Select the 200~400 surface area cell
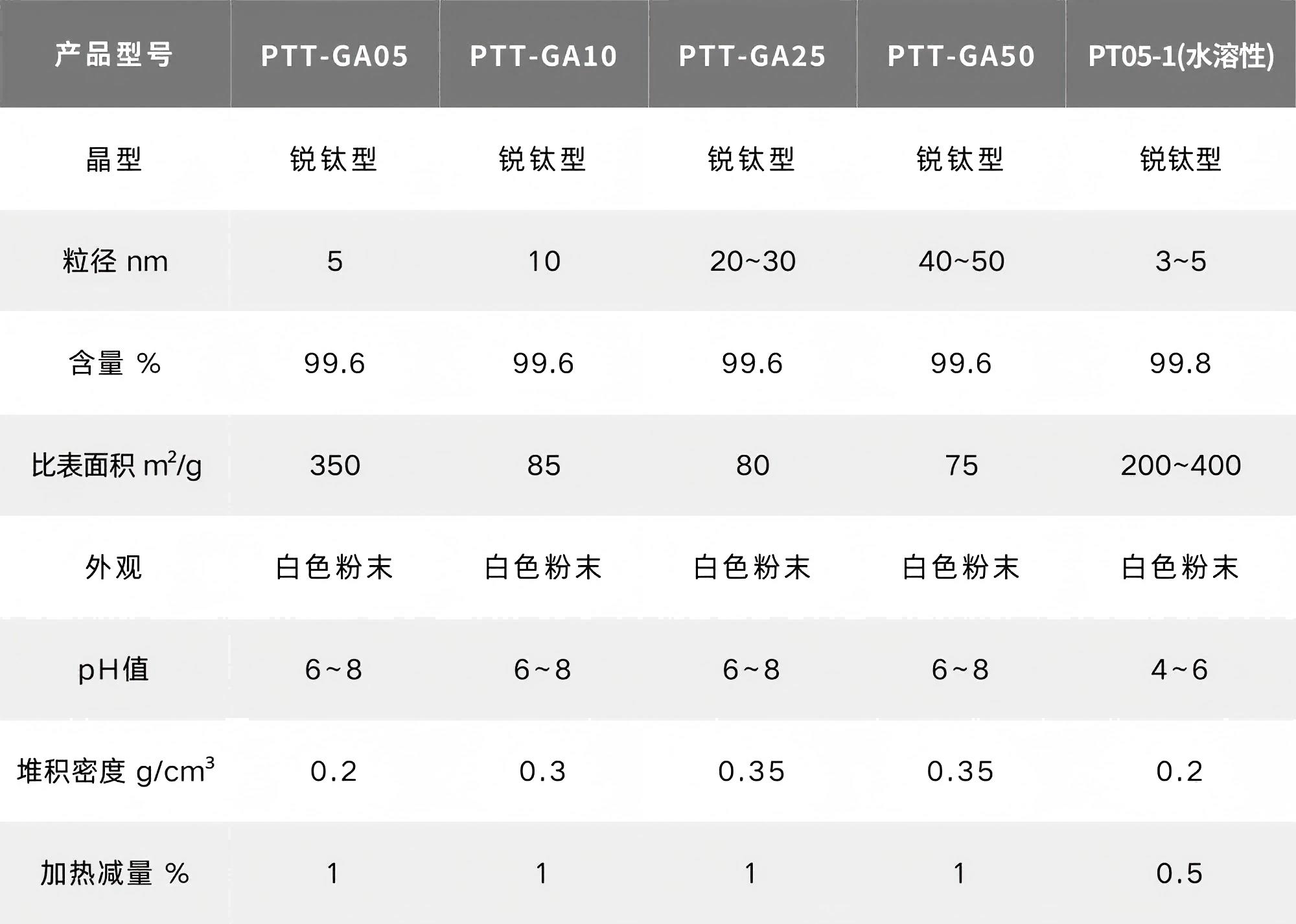Viewport: 1296px width, 924px height. pos(1181,465)
